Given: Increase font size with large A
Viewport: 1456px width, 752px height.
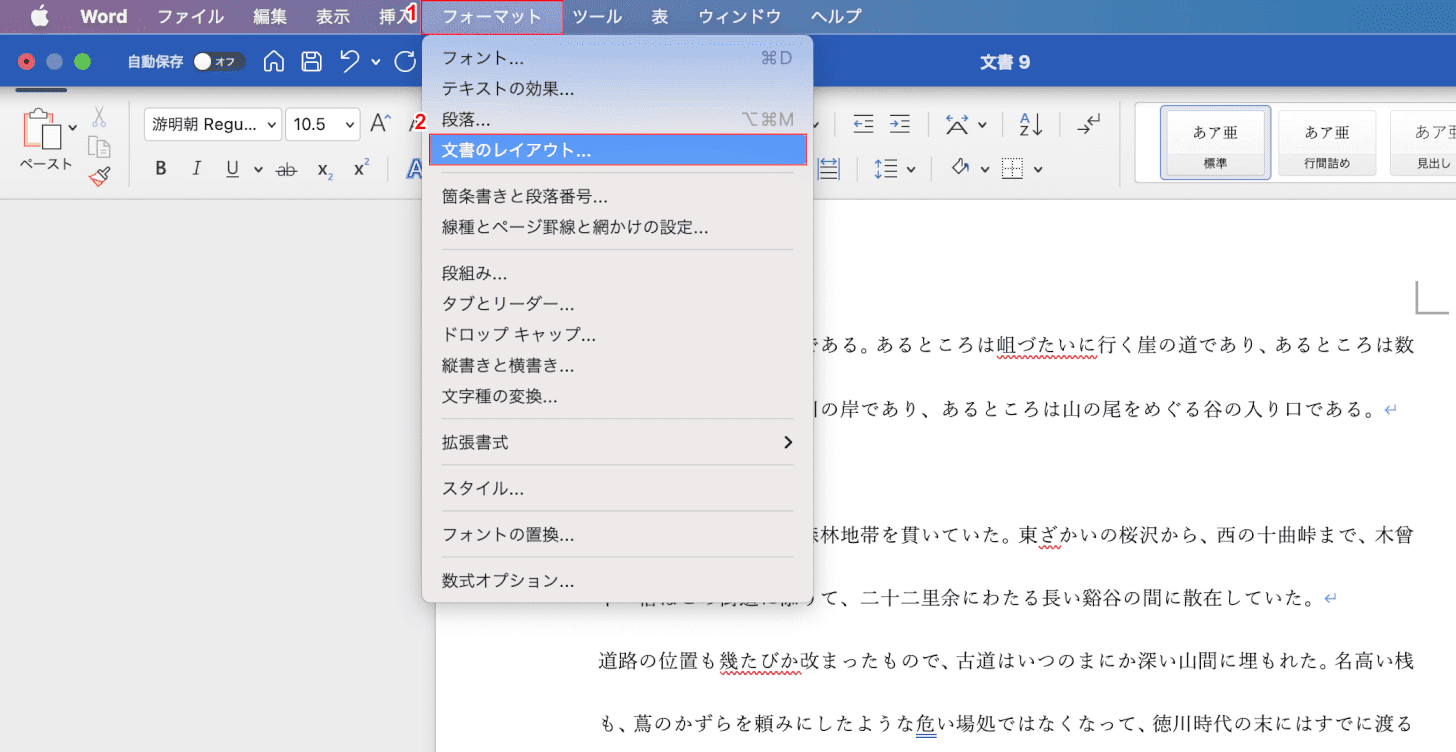Looking at the screenshot, I should tap(380, 124).
